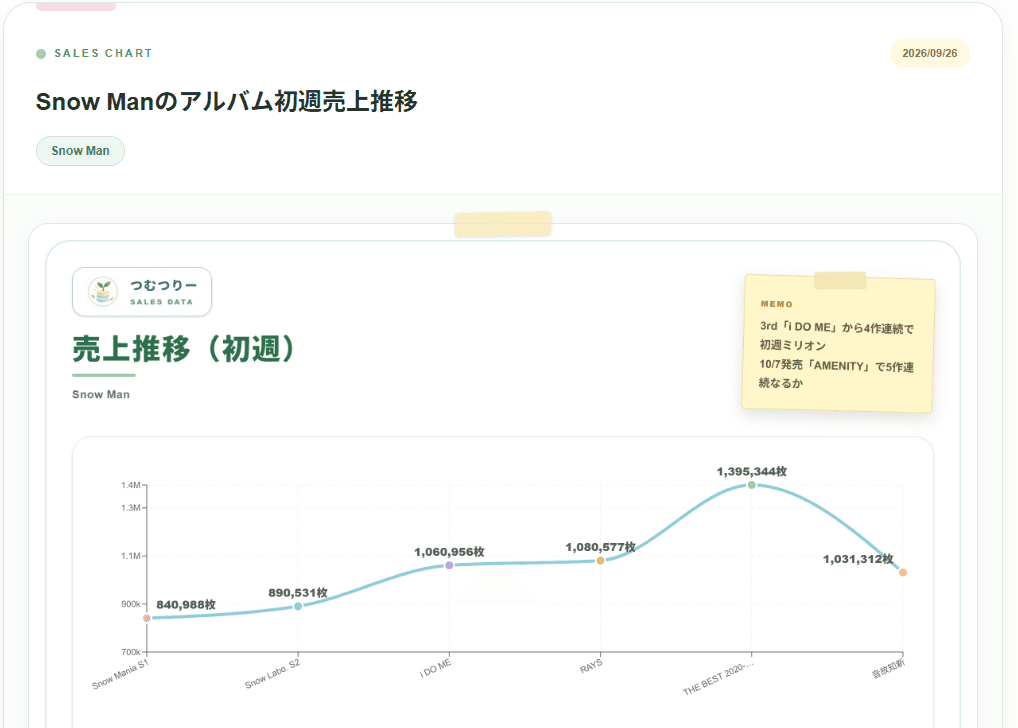Click the i DO ME axis label
The height and width of the screenshot is (728, 1018).
tap(435, 668)
